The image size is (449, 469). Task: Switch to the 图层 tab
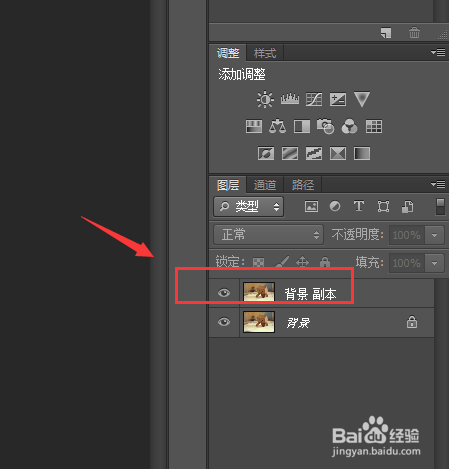tap(228, 185)
